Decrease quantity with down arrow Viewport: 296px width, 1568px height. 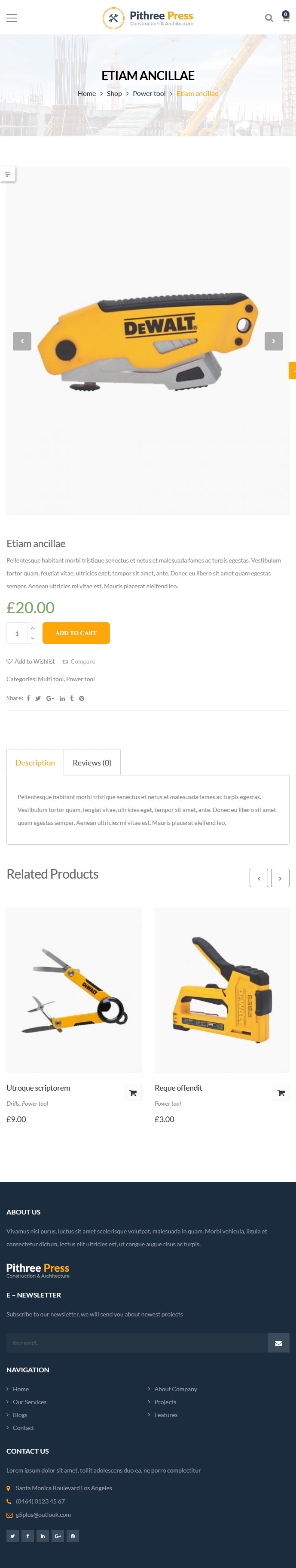(32, 638)
